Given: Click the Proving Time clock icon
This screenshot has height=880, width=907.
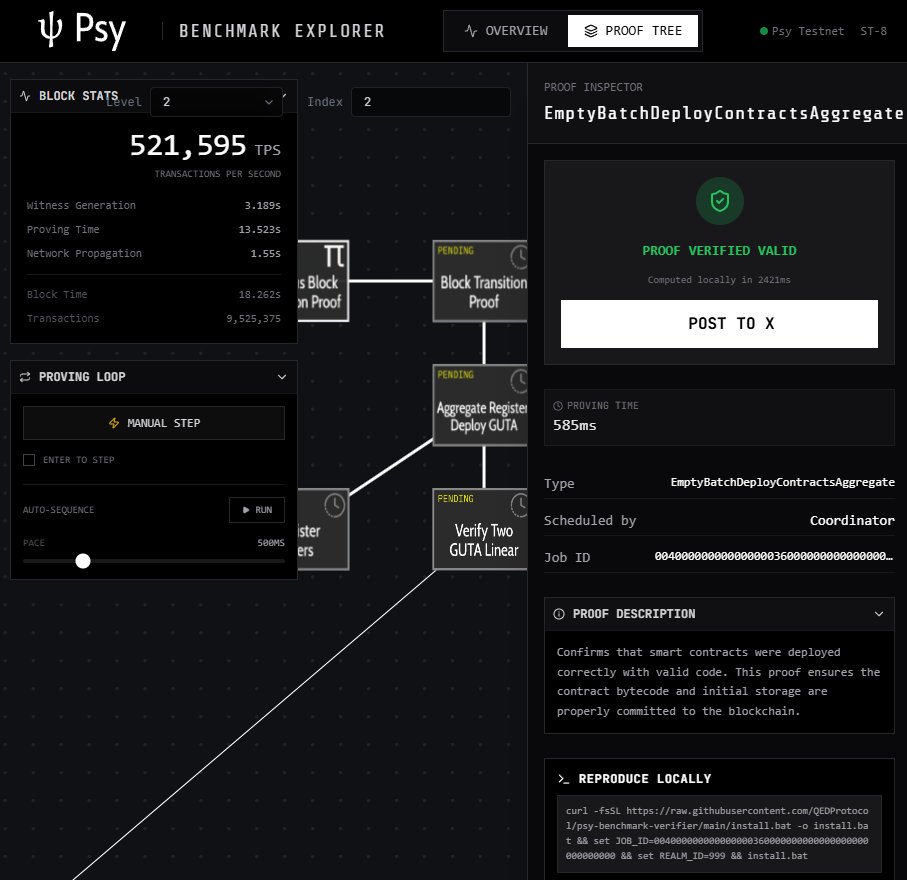Looking at the screenshot, I should [x=558, y=406].
